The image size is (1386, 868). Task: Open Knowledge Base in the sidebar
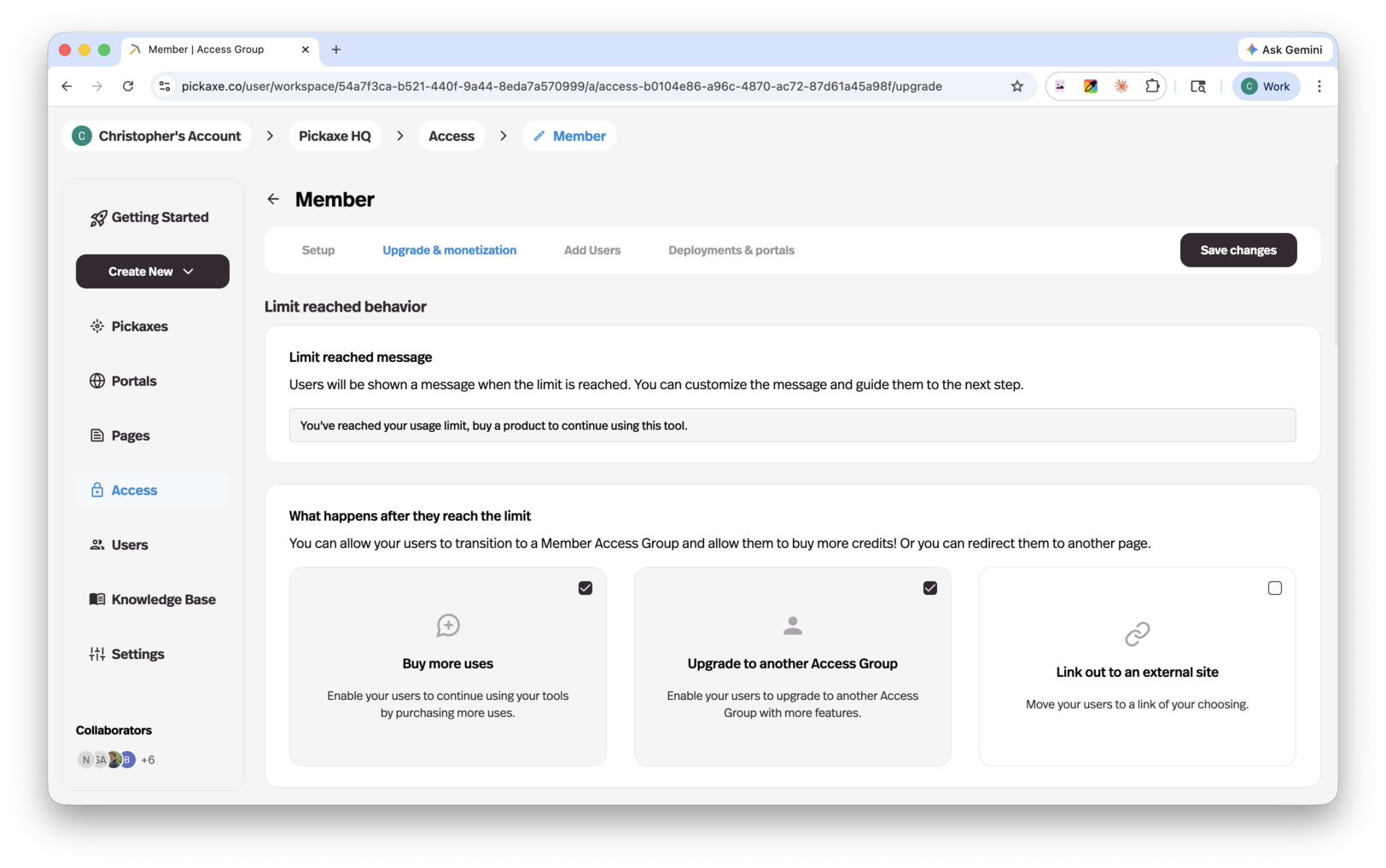153,599
